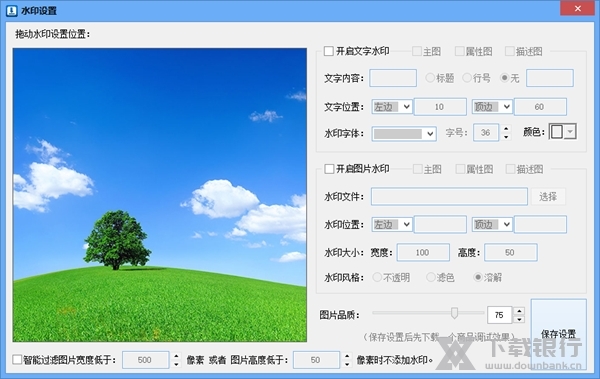Increase 图片品质 with the up arrow
Screen dimensions: 600x379
[x=519, y=311]
